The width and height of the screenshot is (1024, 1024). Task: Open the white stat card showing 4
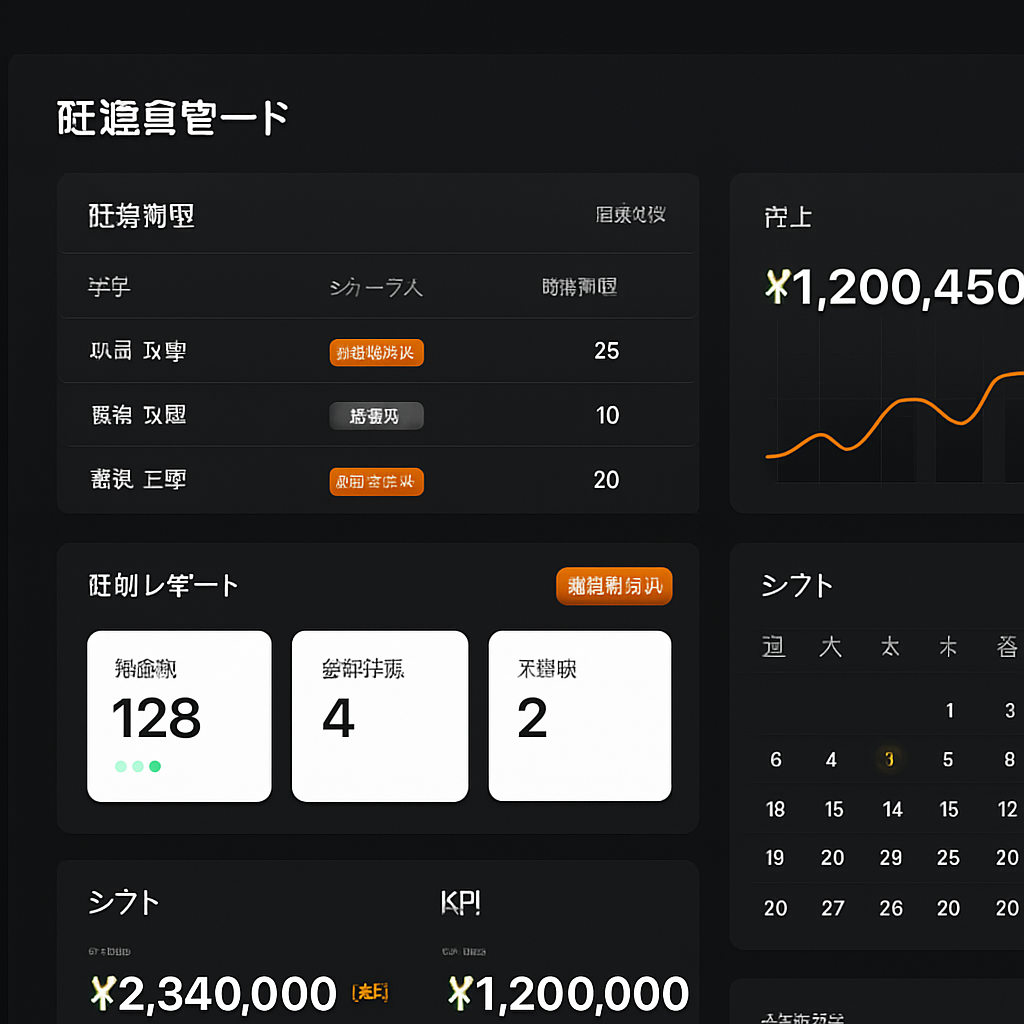380,716
